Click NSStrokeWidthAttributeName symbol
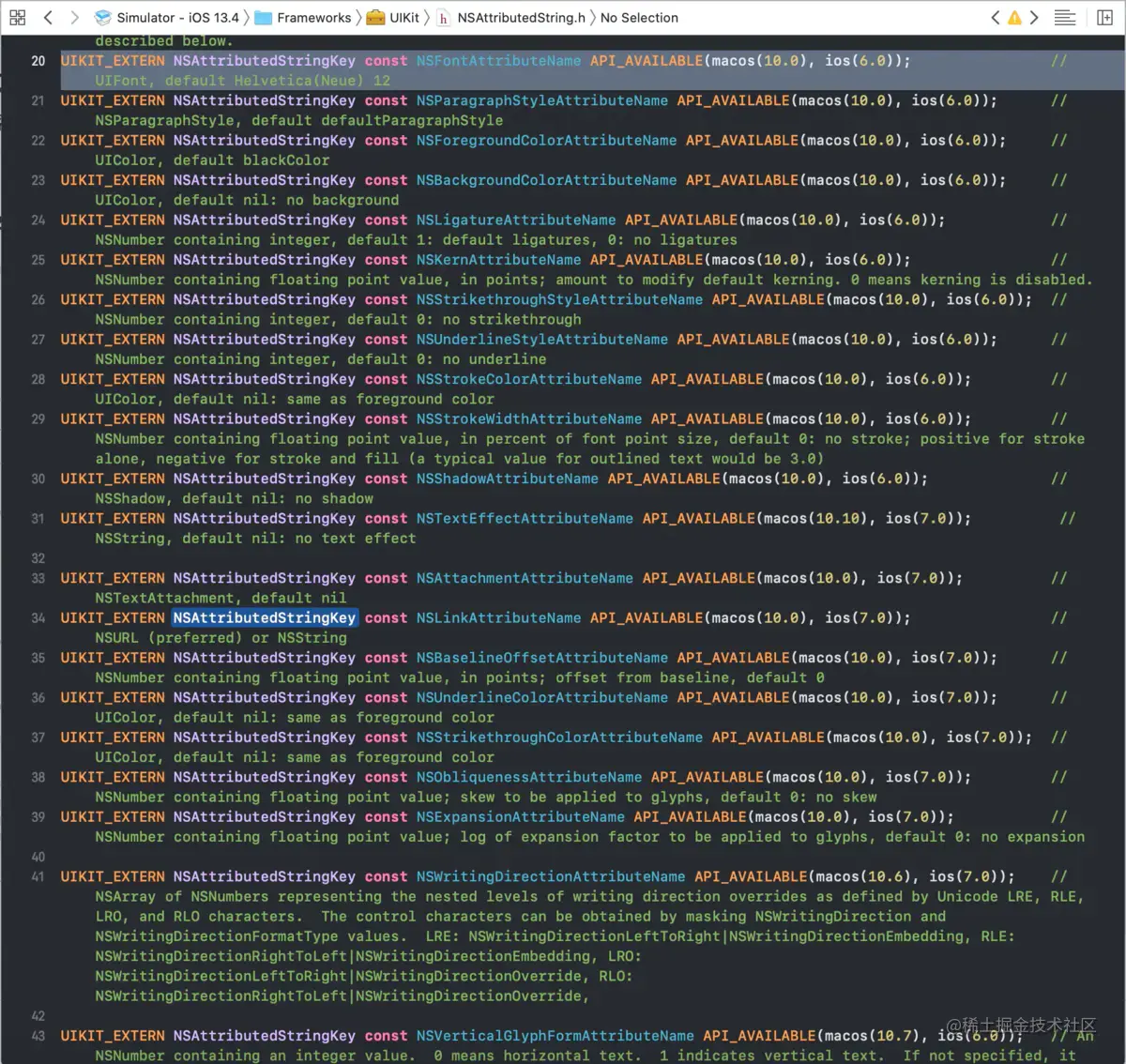Image resolution: width=1126 pixels, height=1064 pixels. pos(529,418)
